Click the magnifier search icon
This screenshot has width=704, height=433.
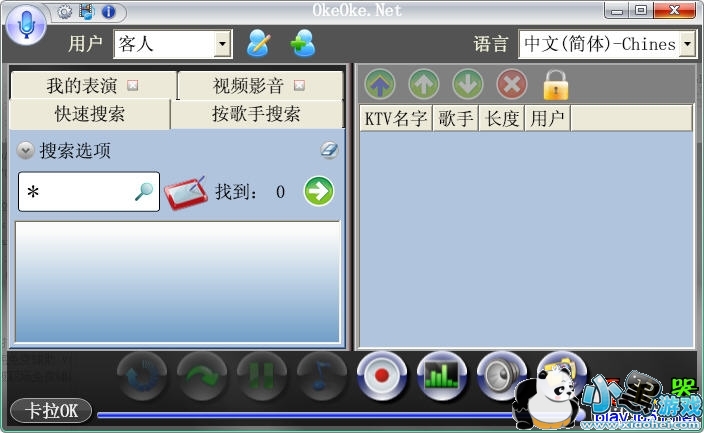pyautogui.click(x=144, y=192)
